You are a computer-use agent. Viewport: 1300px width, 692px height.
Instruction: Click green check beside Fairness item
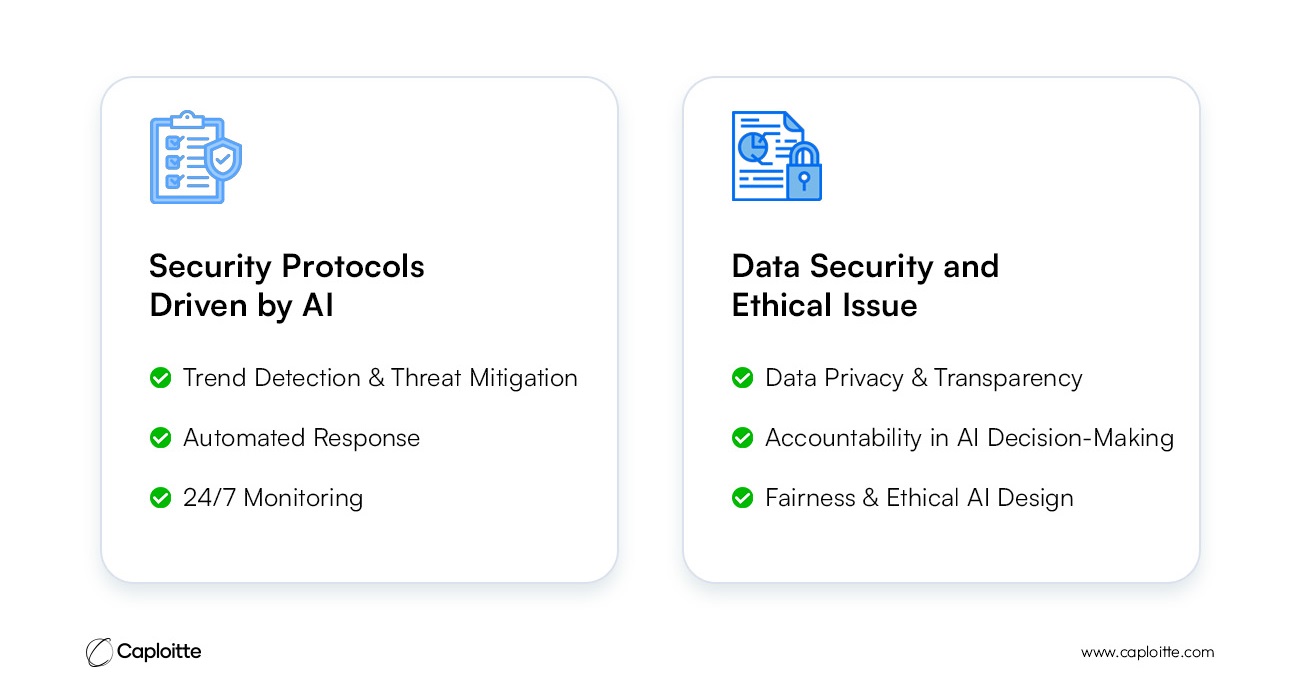[742, 497]
